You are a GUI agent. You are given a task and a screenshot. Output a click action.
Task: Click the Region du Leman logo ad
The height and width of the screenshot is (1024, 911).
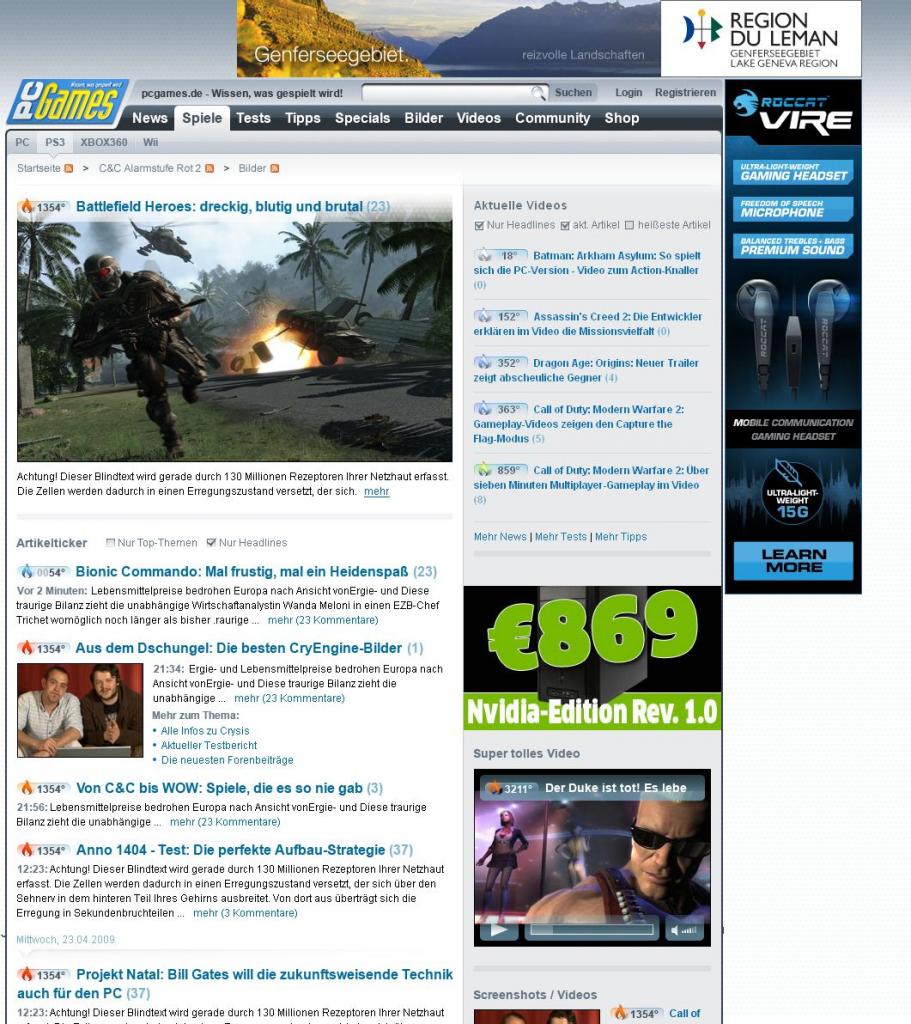pos(761,39)
